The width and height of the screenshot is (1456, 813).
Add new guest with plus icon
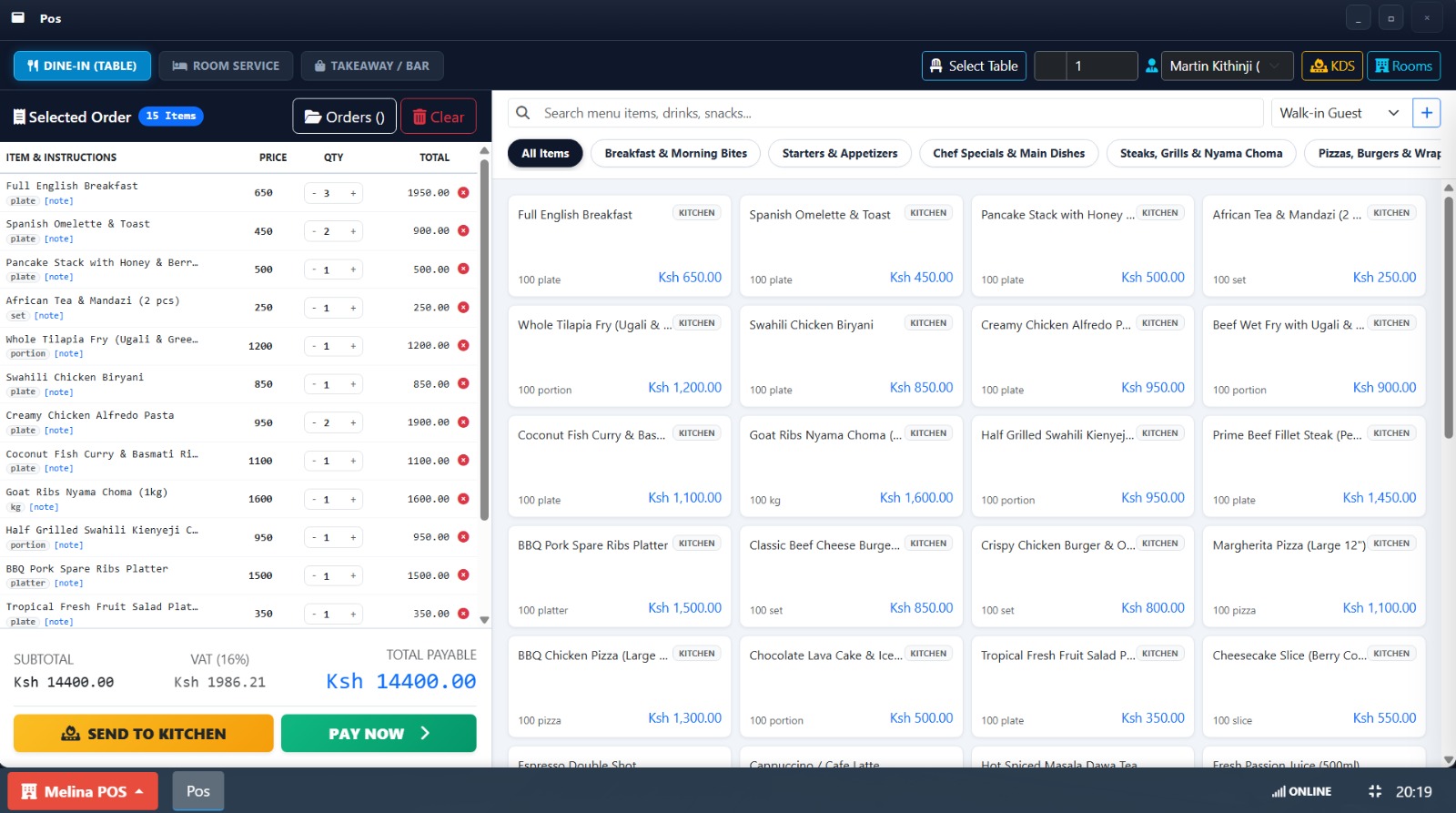pyautogui.click(x=1426, y=113)
